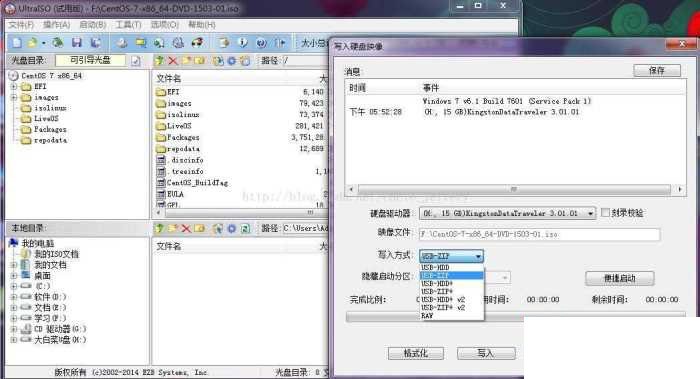Open the 启动(B) menu
The image size is (700, 379).
point(92,25)
